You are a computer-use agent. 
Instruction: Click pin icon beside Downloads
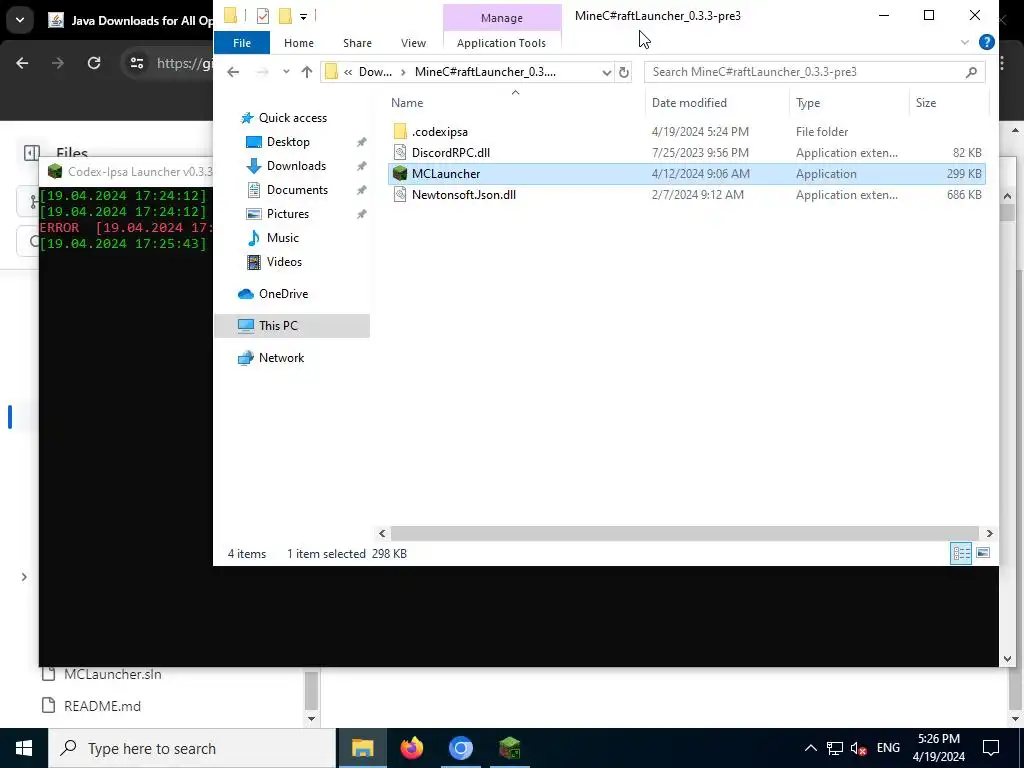point(361,167)
